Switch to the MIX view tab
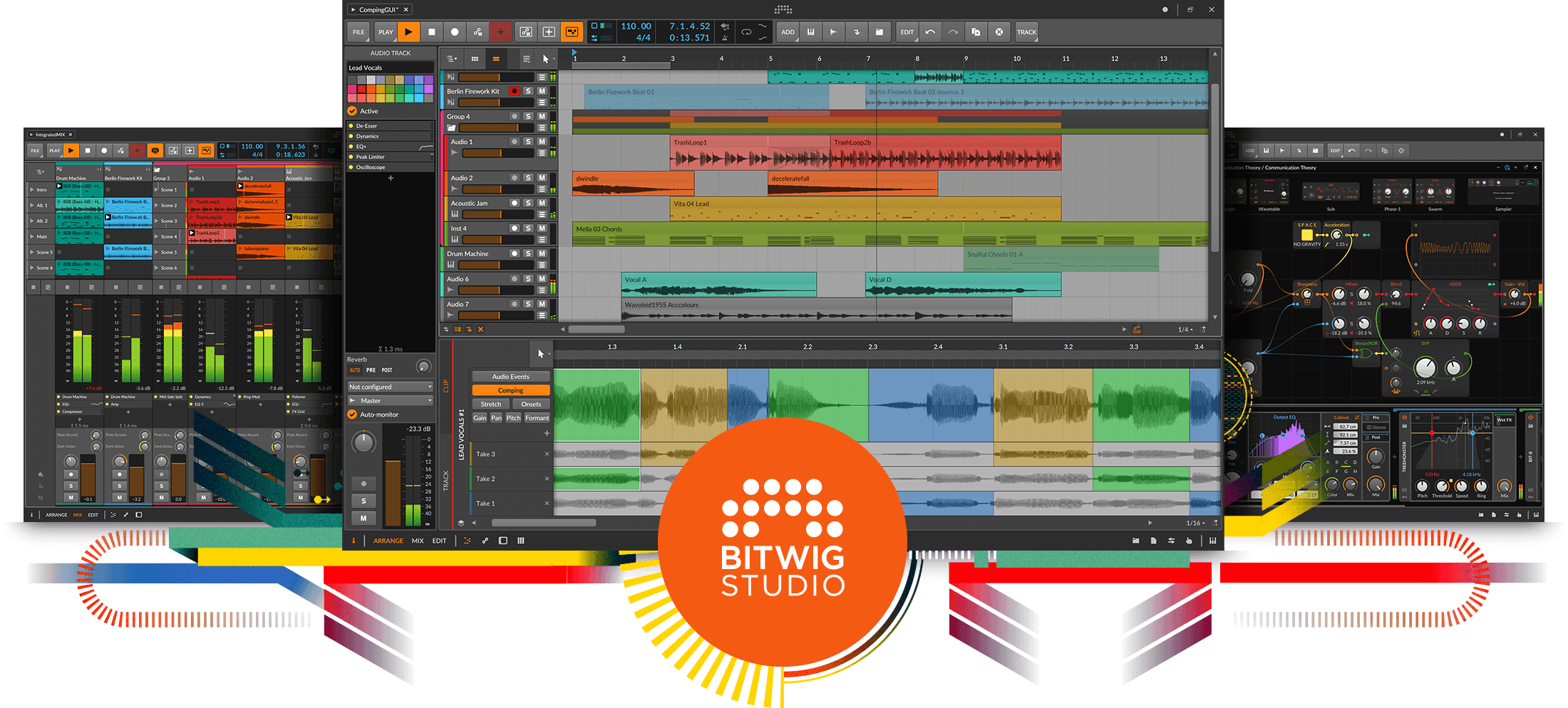The image size is (1568, 708). (x=418, y=541)
